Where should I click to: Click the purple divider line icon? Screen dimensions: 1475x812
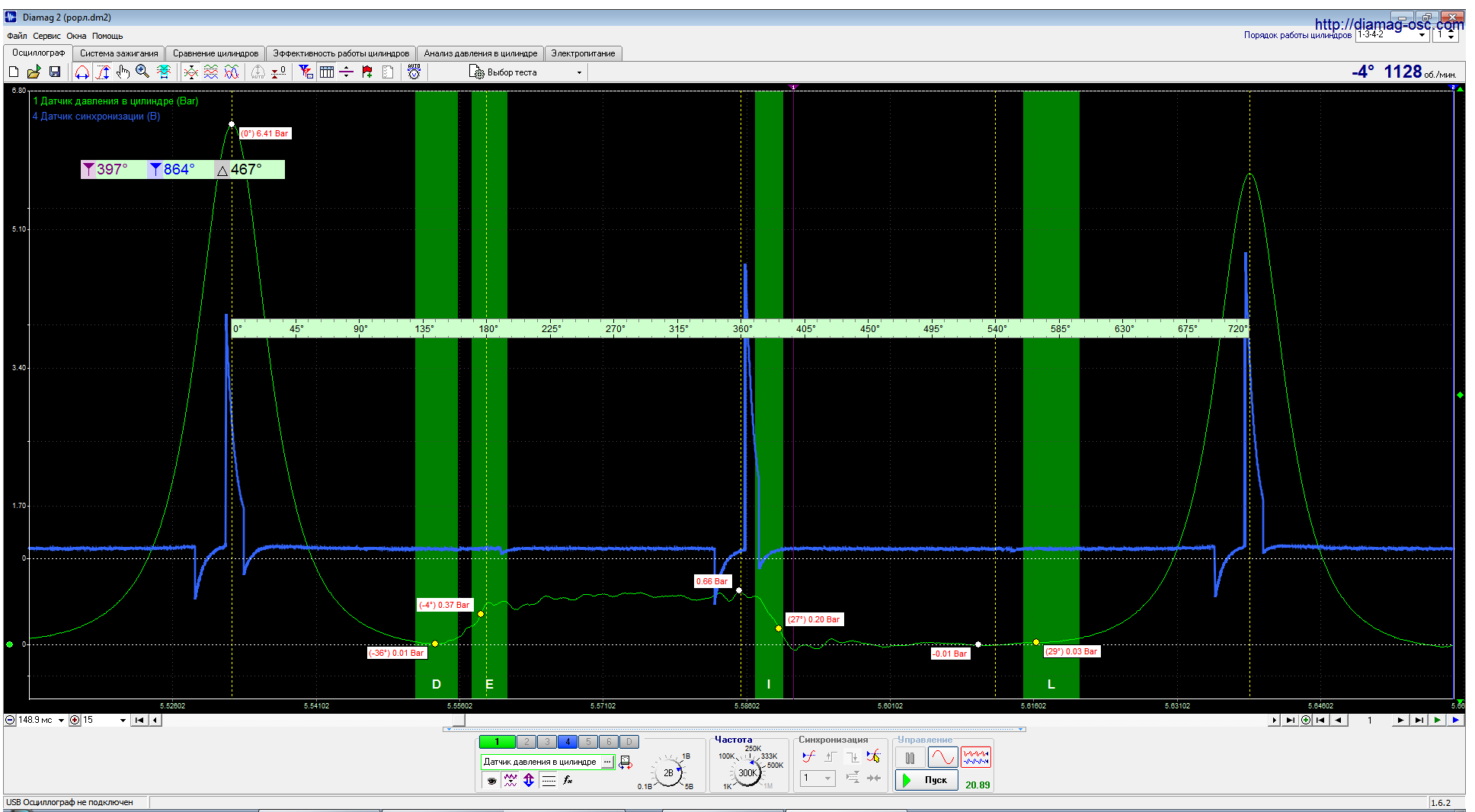(346, 72)
